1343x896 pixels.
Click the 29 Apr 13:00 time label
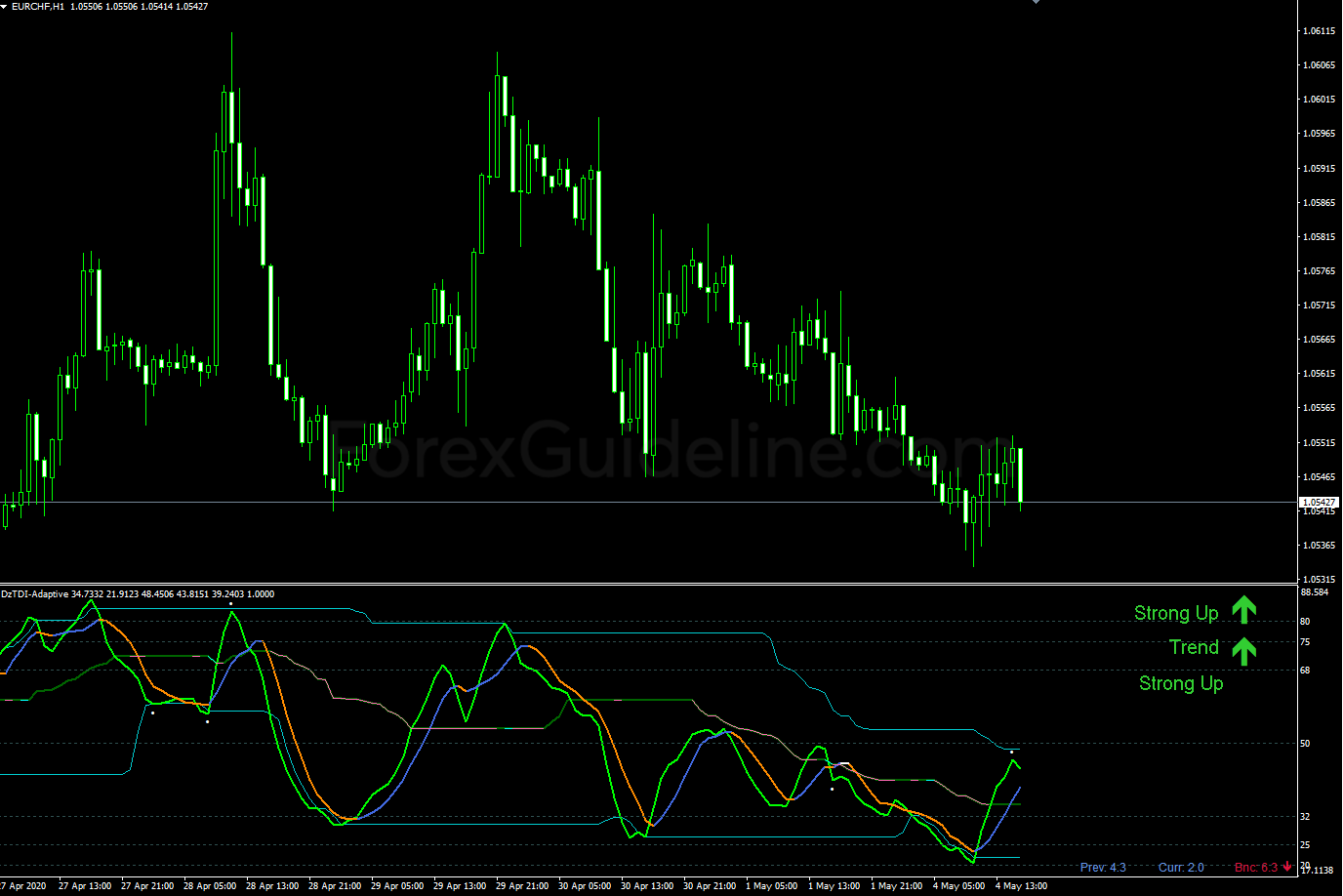point(460,886)
